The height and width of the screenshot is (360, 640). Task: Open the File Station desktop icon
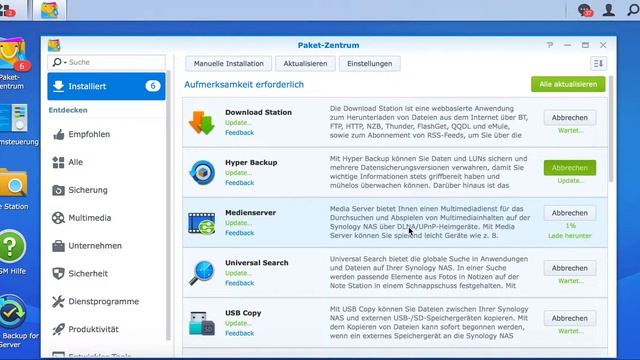[13, 184]
